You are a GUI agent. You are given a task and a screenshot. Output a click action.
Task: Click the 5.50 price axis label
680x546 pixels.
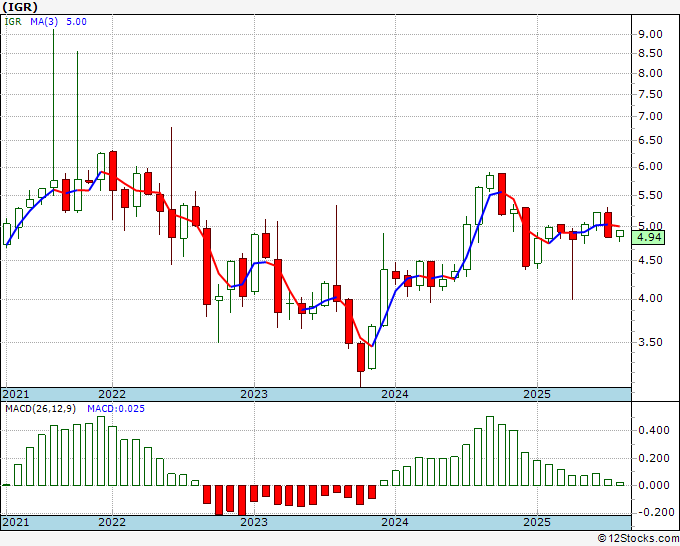coord(650,195)
